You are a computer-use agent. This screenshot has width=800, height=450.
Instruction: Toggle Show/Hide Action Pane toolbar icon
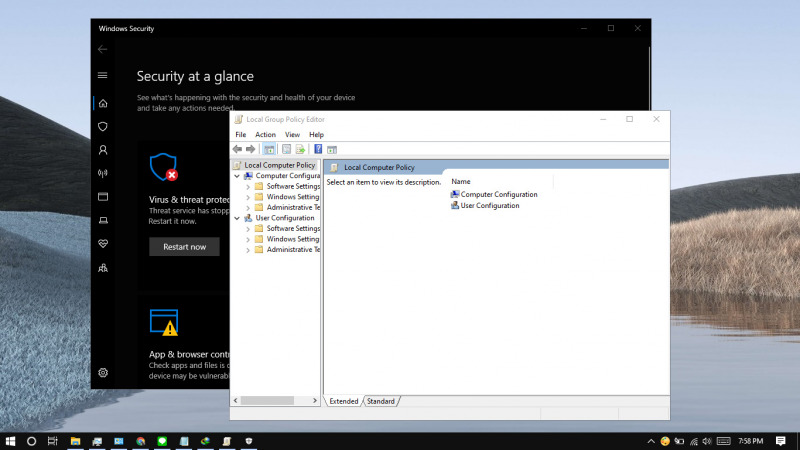click(x=332, y=149)
